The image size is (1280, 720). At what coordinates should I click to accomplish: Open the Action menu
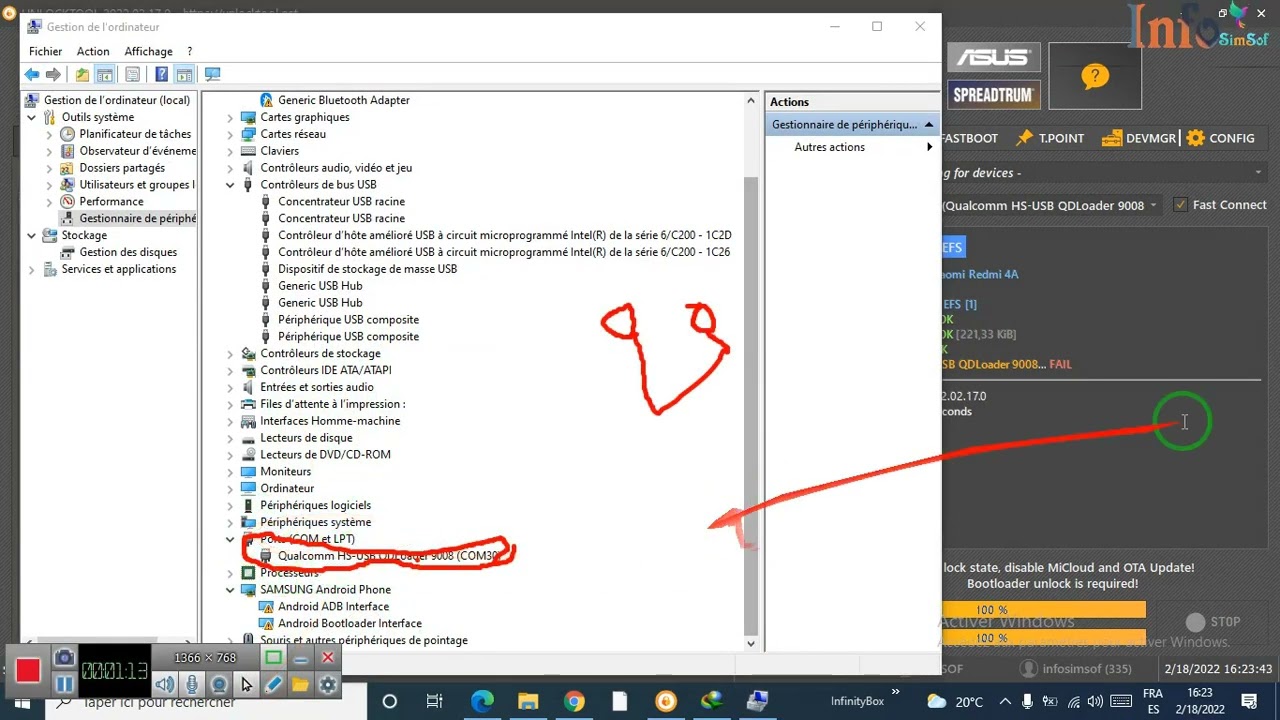[x=93, y=51]
